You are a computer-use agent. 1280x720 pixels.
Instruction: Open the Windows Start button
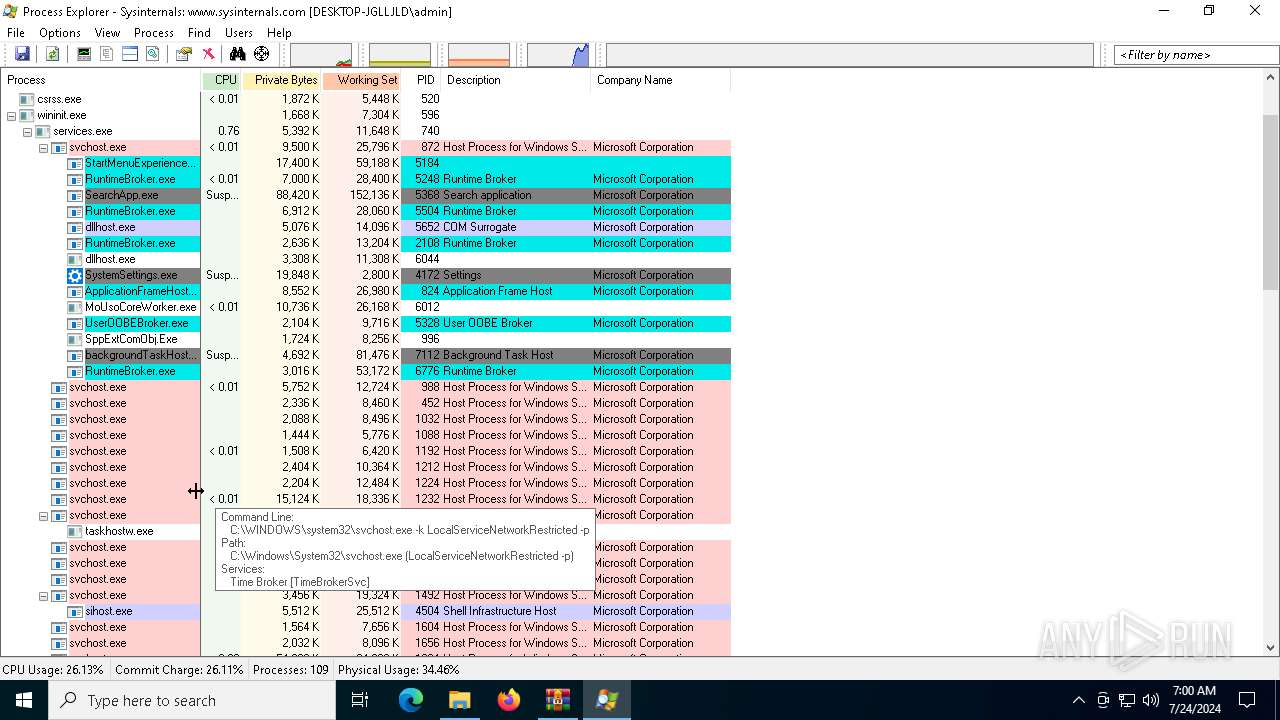pyautogui.click(x=24, y=700)
